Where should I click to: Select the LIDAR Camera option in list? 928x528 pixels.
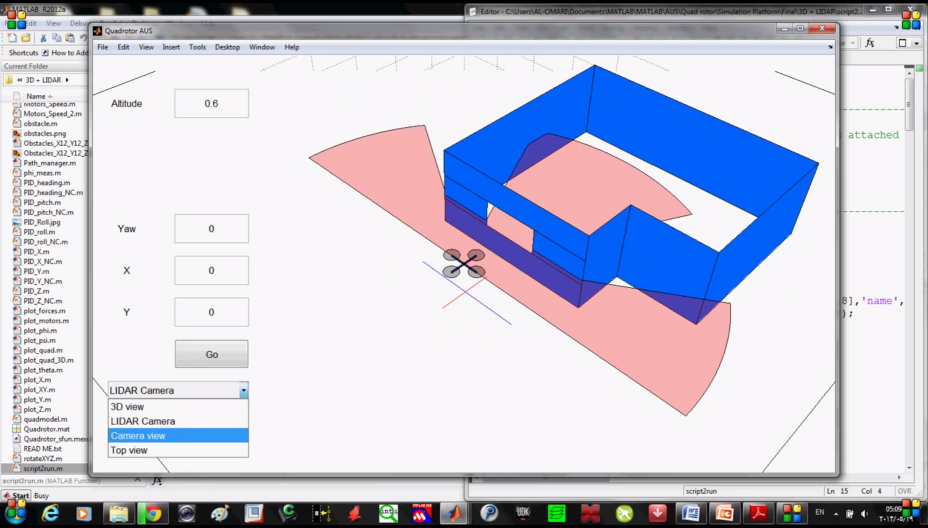click(178, 421)
